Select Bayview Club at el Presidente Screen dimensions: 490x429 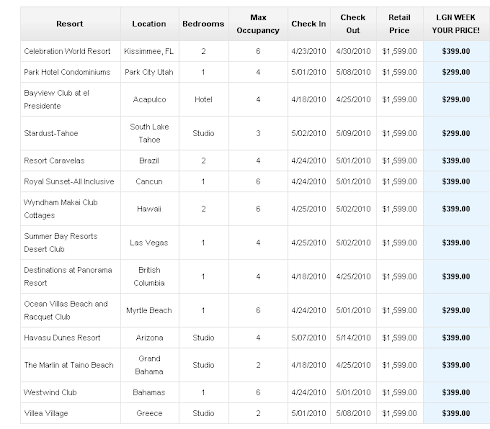(57, 100)
